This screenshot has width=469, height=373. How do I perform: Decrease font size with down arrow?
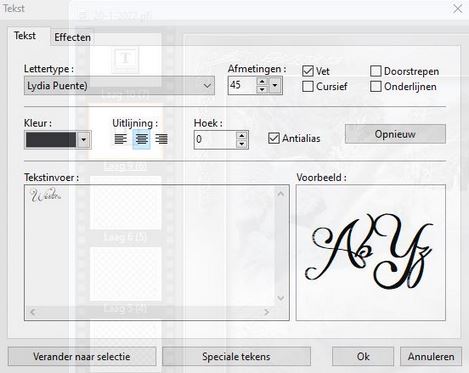pos(262,89)
